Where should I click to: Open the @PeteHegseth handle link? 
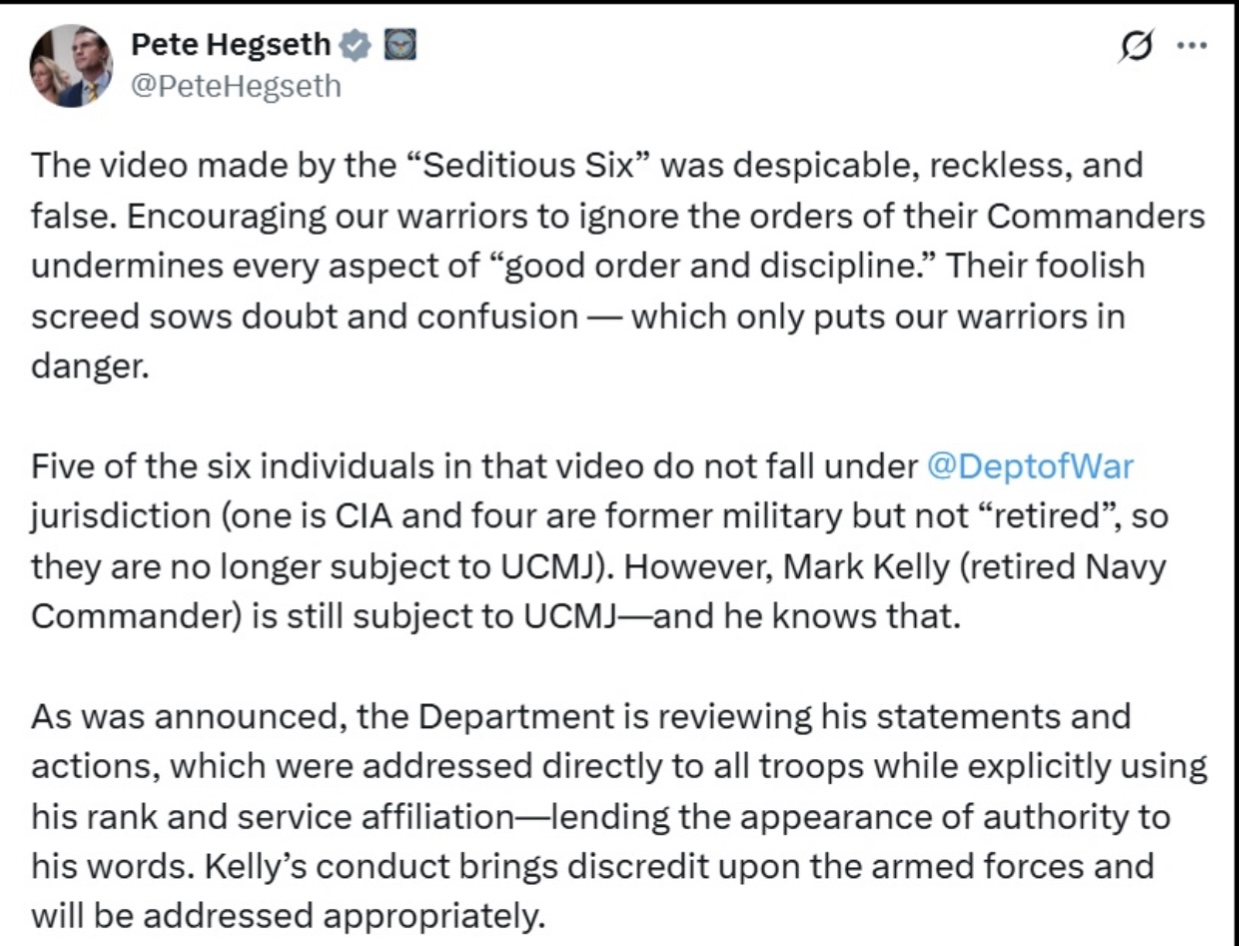tap(236, 86)
